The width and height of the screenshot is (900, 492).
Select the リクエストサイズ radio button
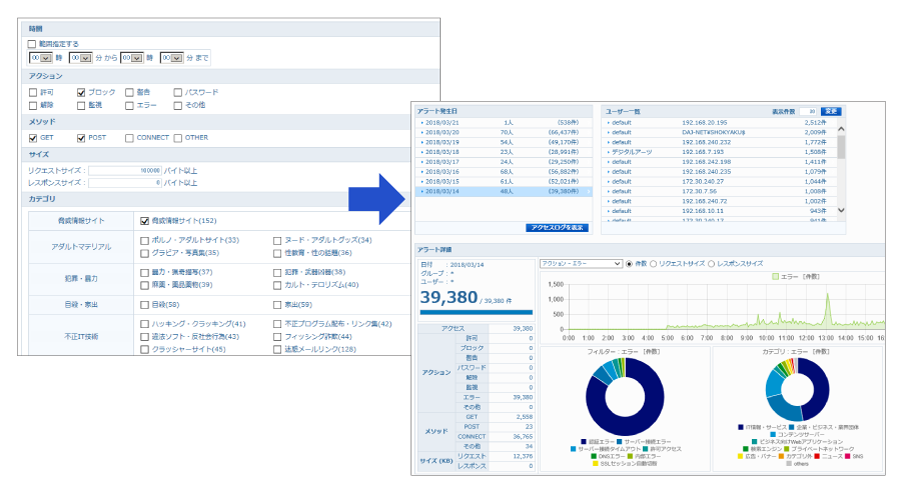coord(653,264)
